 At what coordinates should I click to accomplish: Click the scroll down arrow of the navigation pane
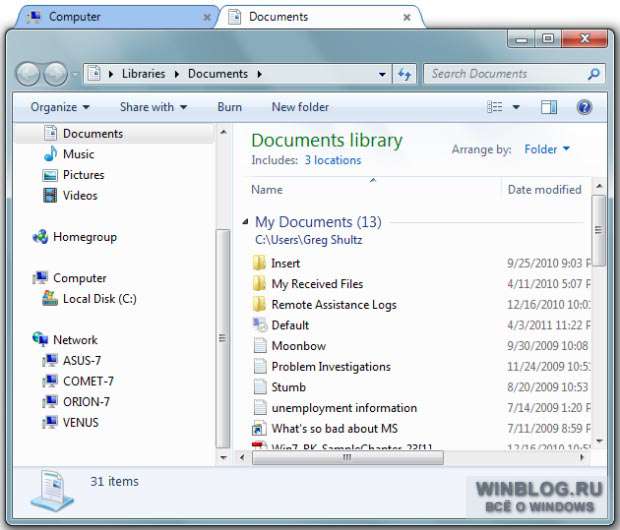point(223,458)
